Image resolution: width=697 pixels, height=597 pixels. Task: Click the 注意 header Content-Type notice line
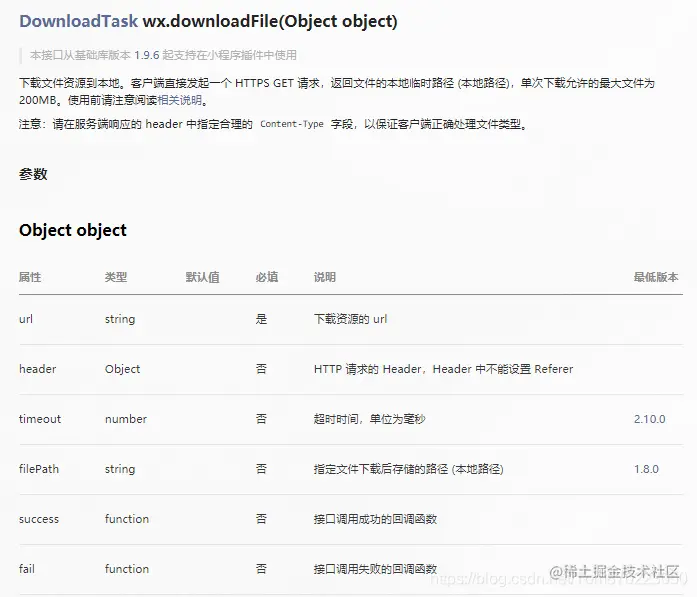click(273, 124)
